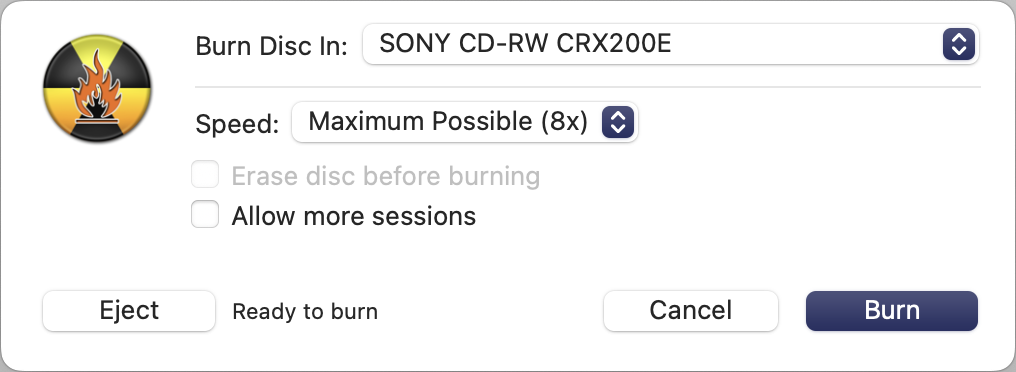Click the Erase disc before burning label text
The image size is (1016, 372).
pos(386,176)
